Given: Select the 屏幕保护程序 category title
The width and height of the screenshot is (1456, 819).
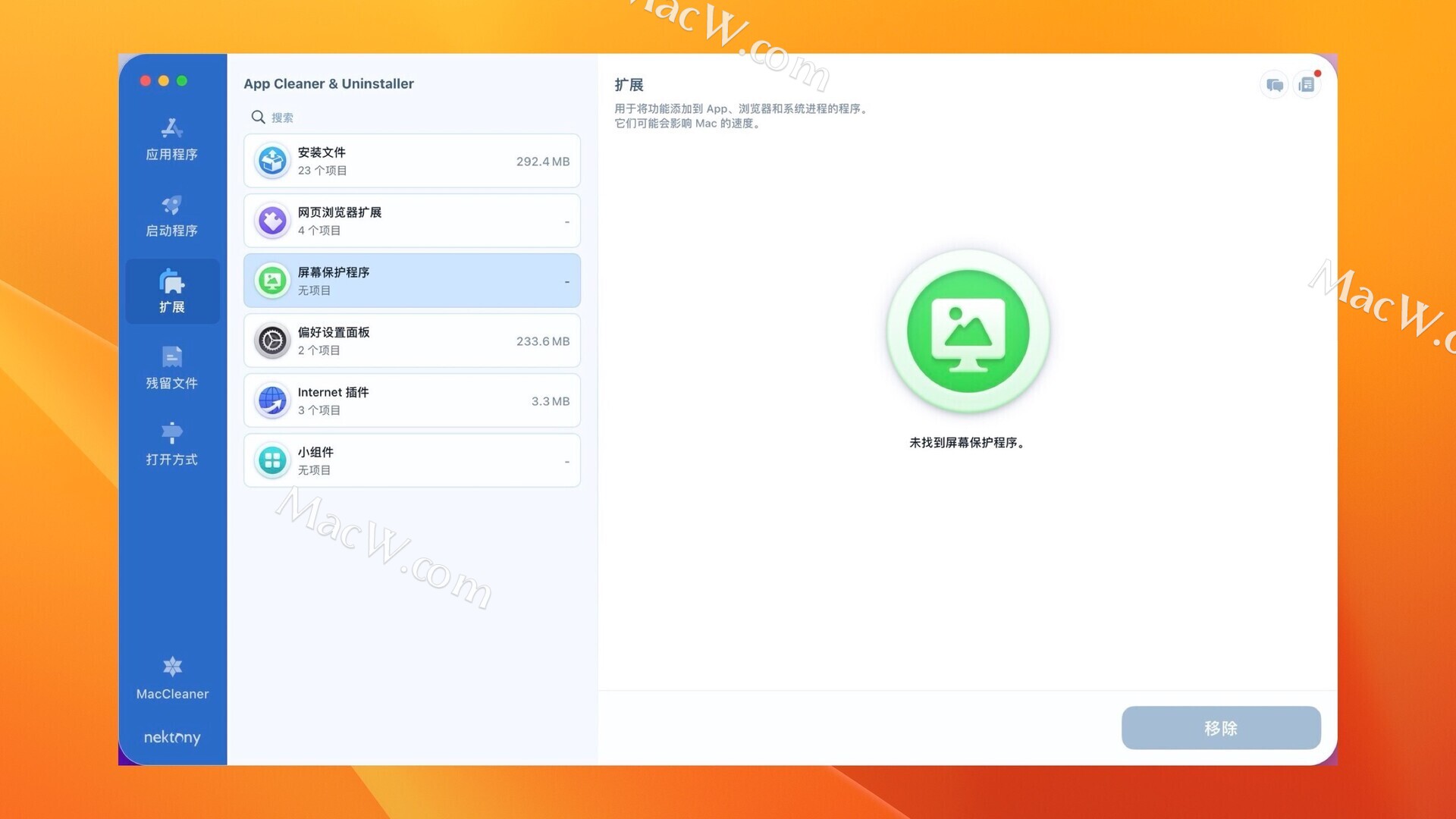Looking at the screenshot, I should pyautogui.click(x=334, y=272).
